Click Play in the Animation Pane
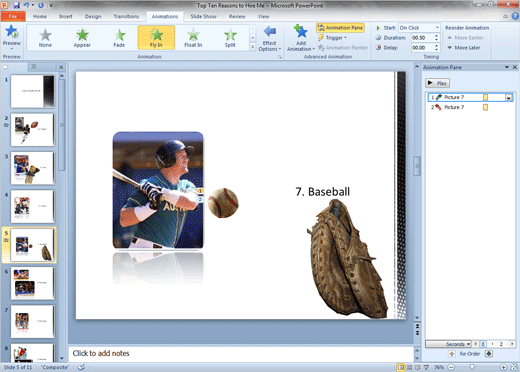 click(437, 83)
